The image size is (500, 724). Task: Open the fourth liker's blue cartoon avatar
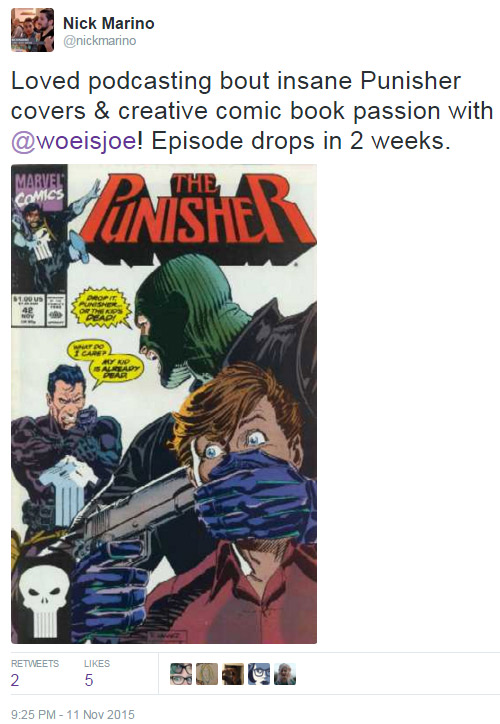(259, 674)
